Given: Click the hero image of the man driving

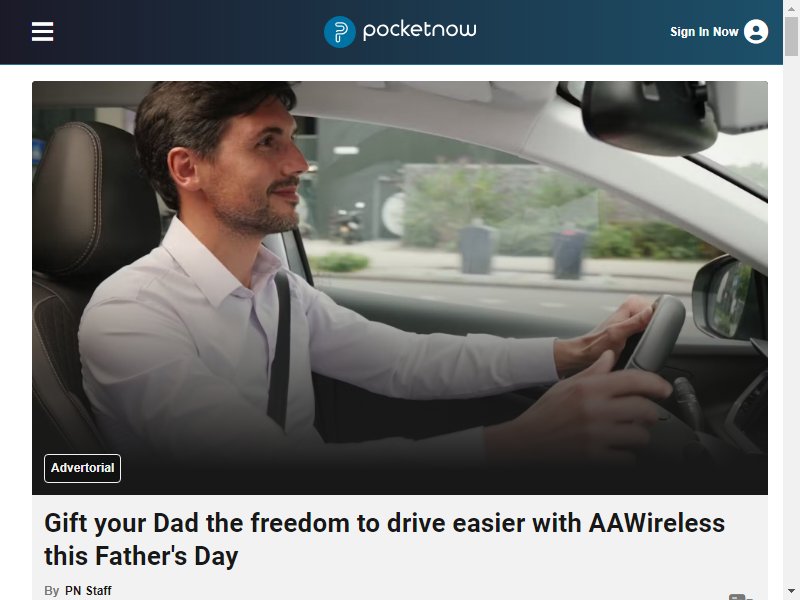Looking at the screenshot, I should pos(399,288).
